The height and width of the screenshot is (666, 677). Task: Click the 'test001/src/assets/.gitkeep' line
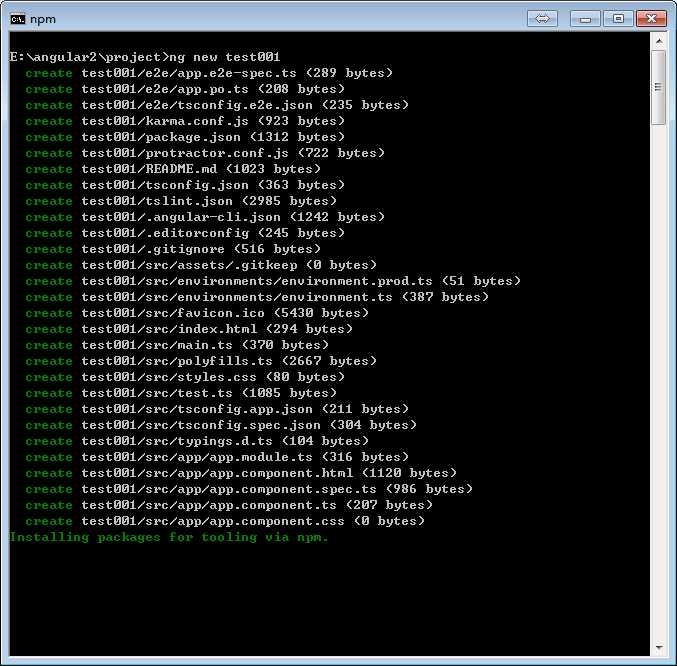click(x=201, y=265)
